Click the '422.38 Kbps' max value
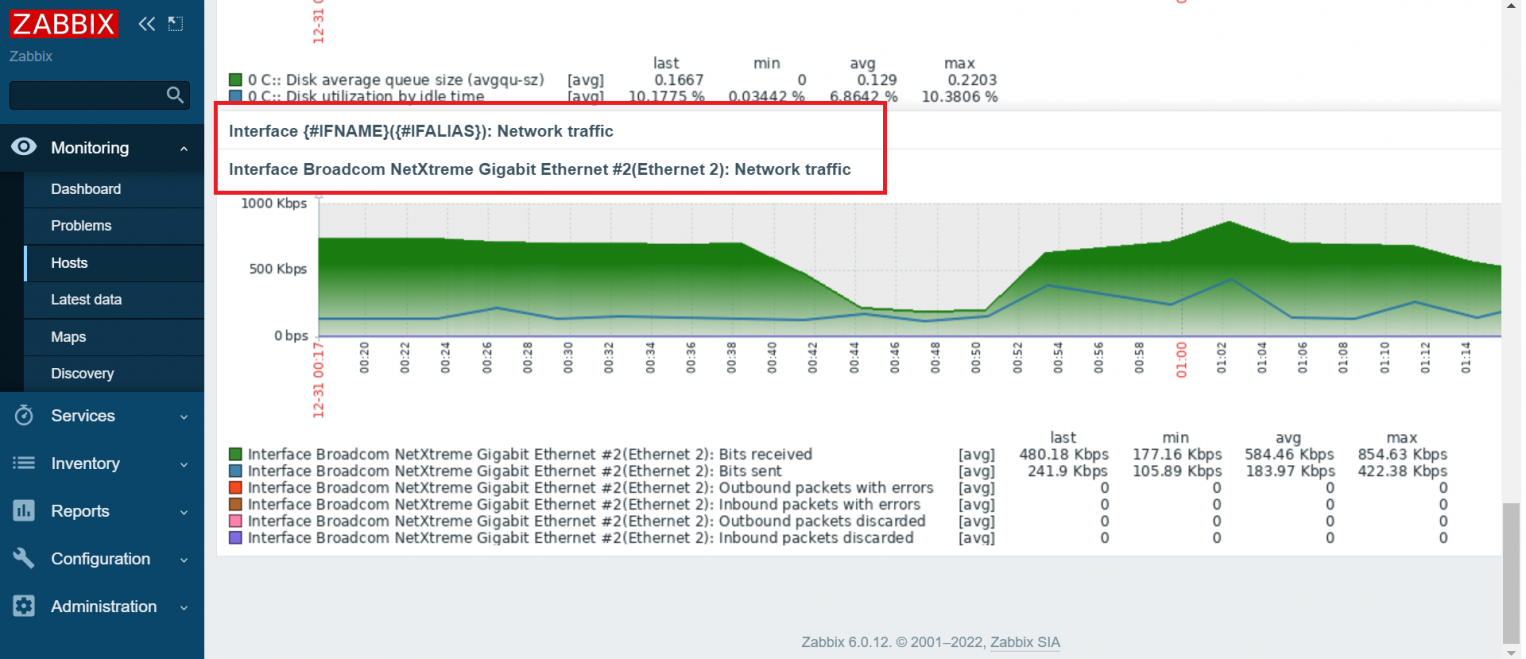The height and width of the screenshot is (659, 1526). 1402,471
